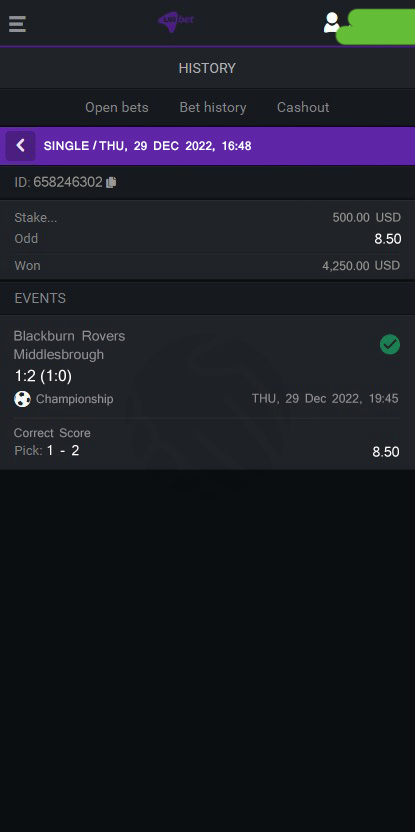
Task: Open the user account icon
Action: (332, 22)
